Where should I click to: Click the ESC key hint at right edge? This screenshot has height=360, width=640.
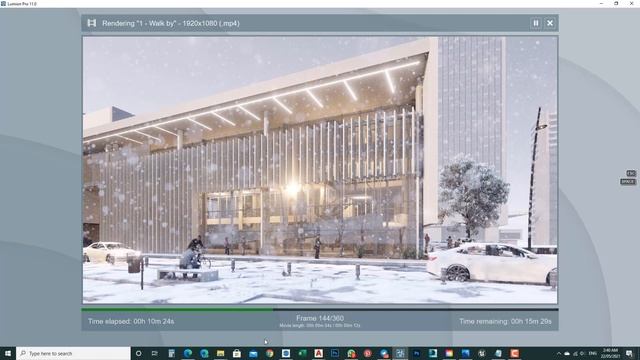click(631, 173)
